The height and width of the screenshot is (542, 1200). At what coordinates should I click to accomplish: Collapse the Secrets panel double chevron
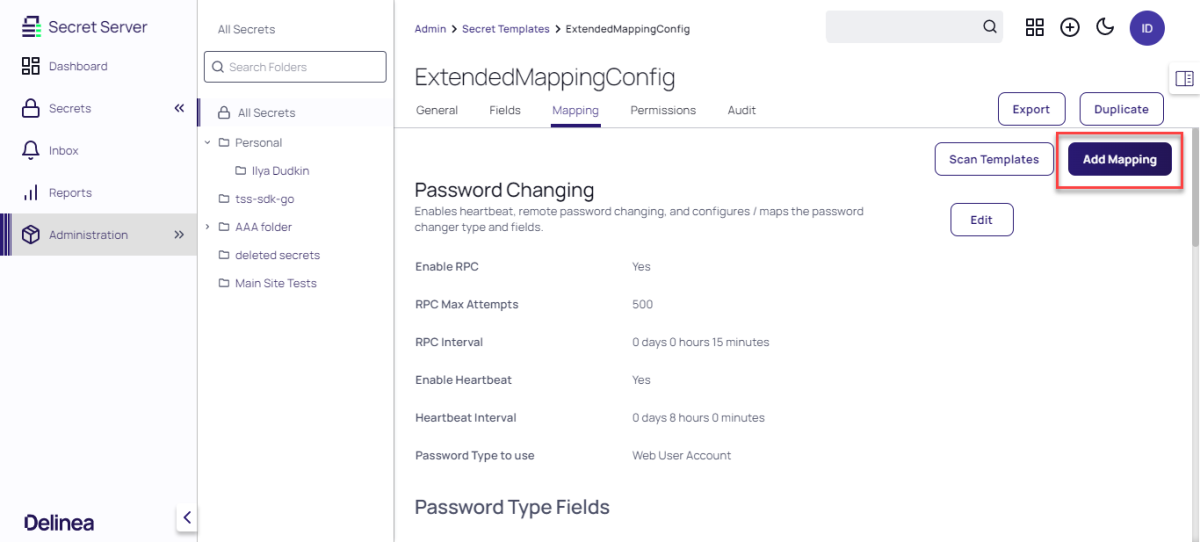coord(179,108)
